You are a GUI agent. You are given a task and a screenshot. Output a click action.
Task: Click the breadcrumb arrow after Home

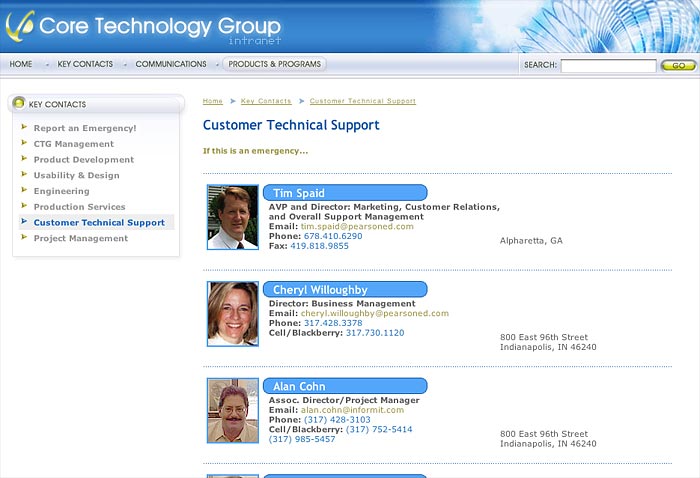[x=233, y=101]
